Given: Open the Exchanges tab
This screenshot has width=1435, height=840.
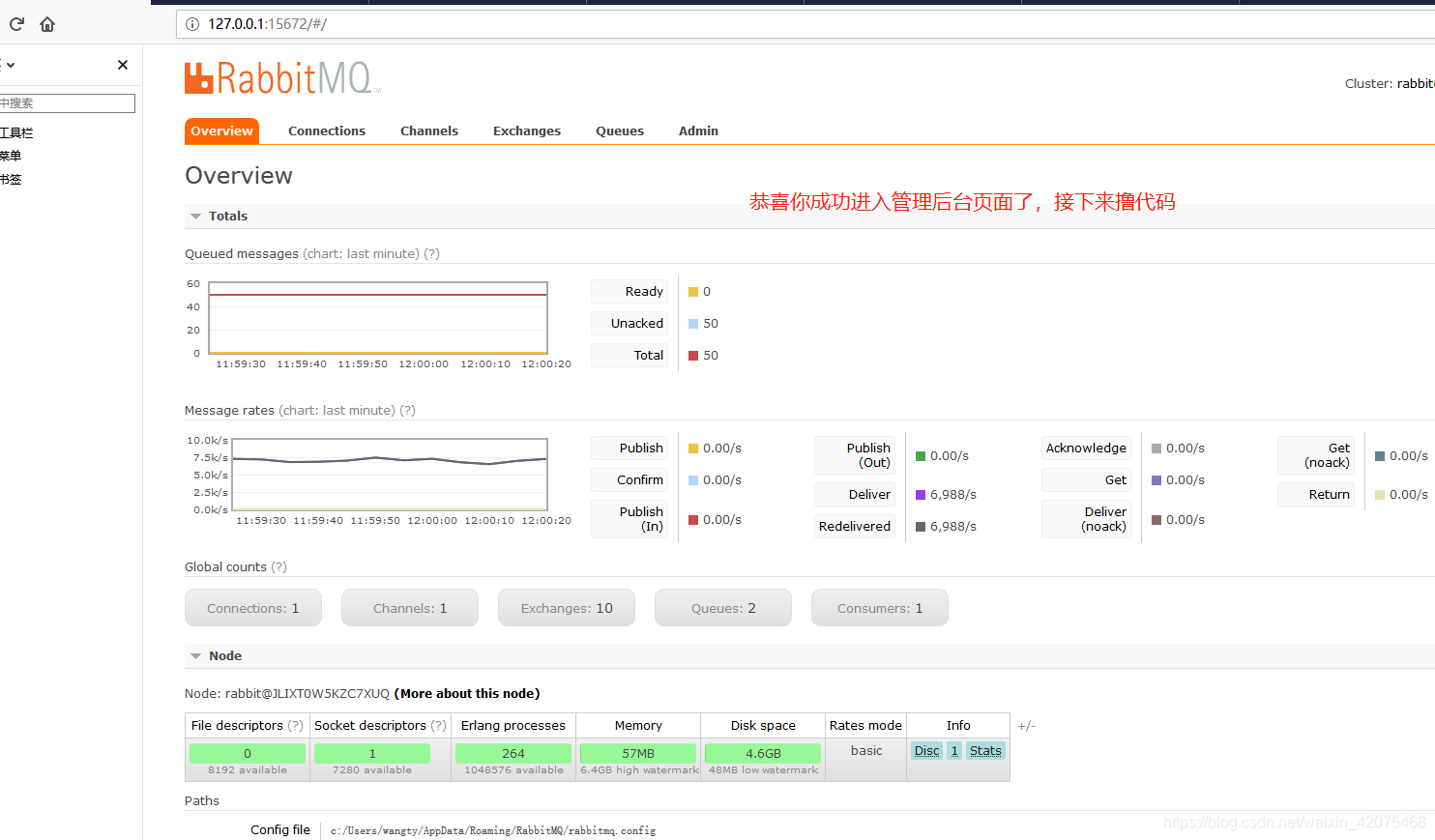Looking at the screenshot, I should (527, 131).
